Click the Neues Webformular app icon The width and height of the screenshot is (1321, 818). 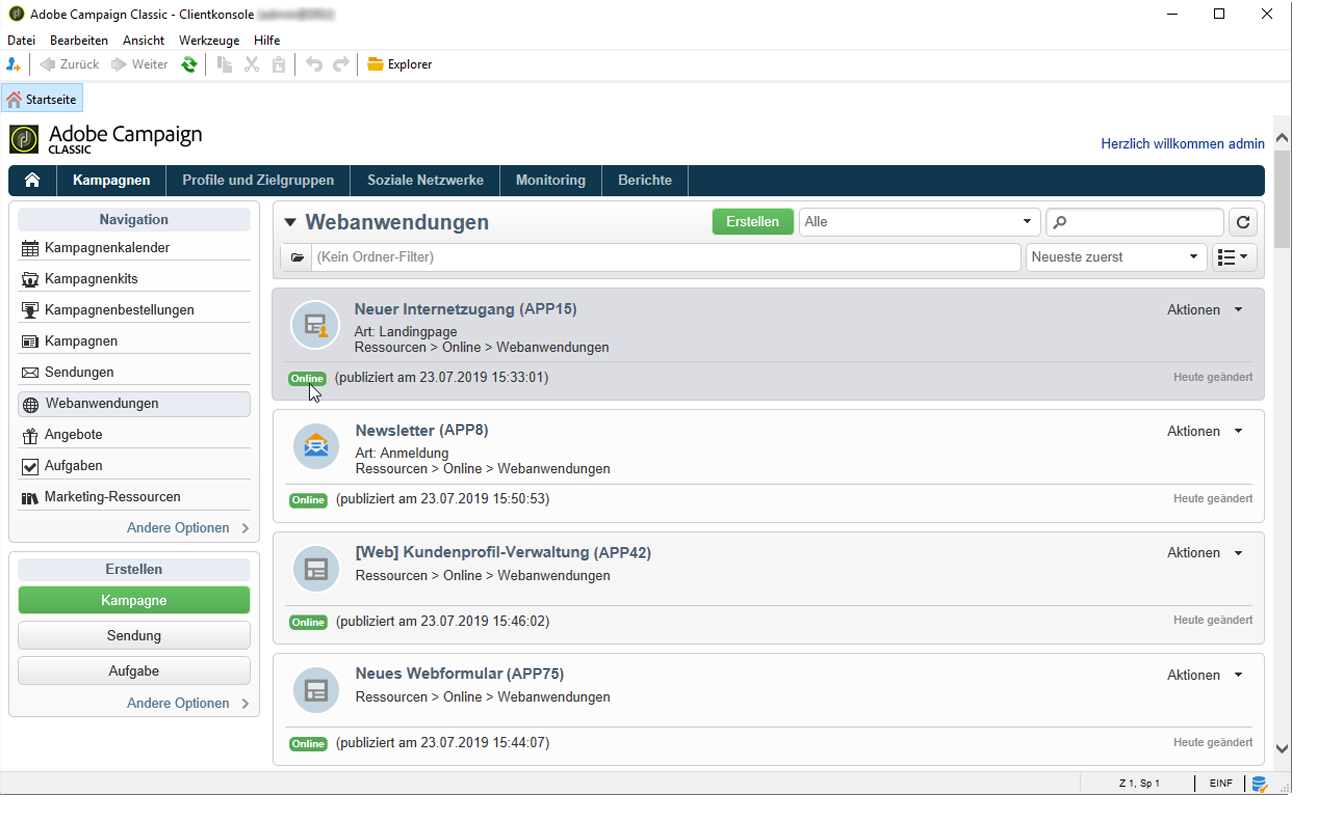(x=317, y=691)
